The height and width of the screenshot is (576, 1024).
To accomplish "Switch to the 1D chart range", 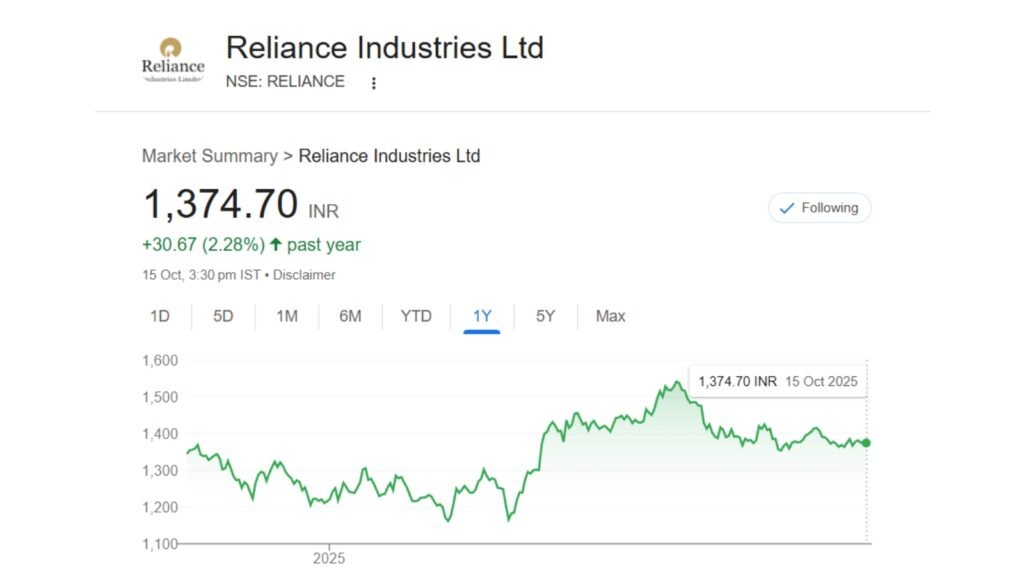I will (x=160, y=316).
